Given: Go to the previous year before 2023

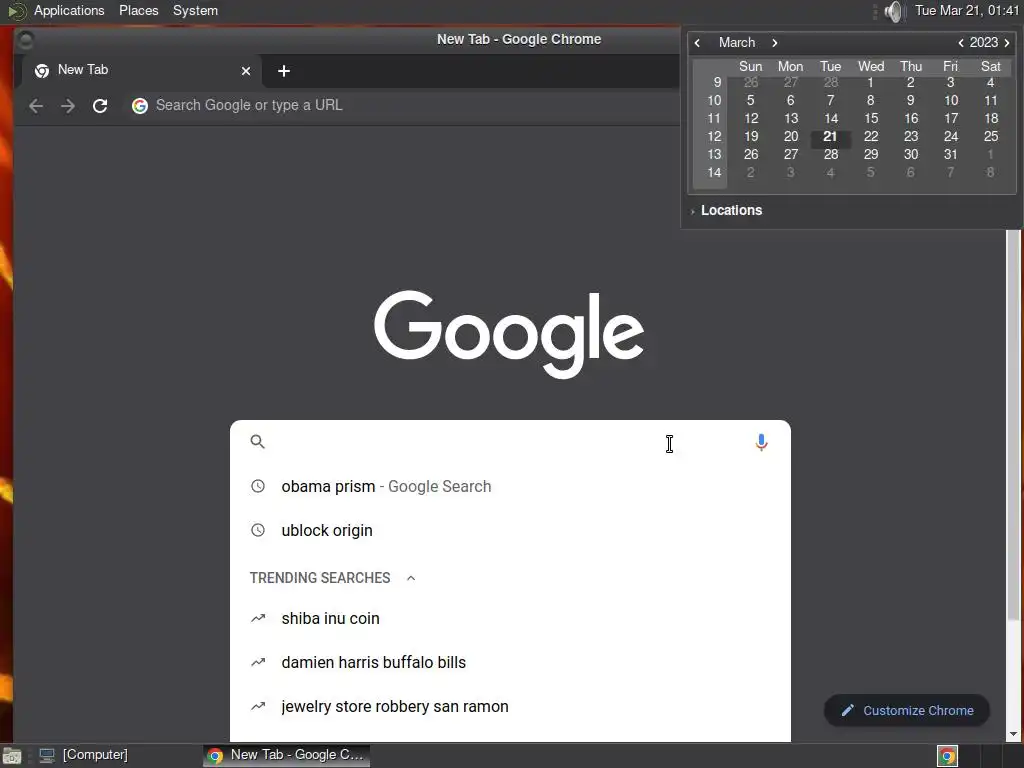Looking at the screenshot, I should 961,43.
